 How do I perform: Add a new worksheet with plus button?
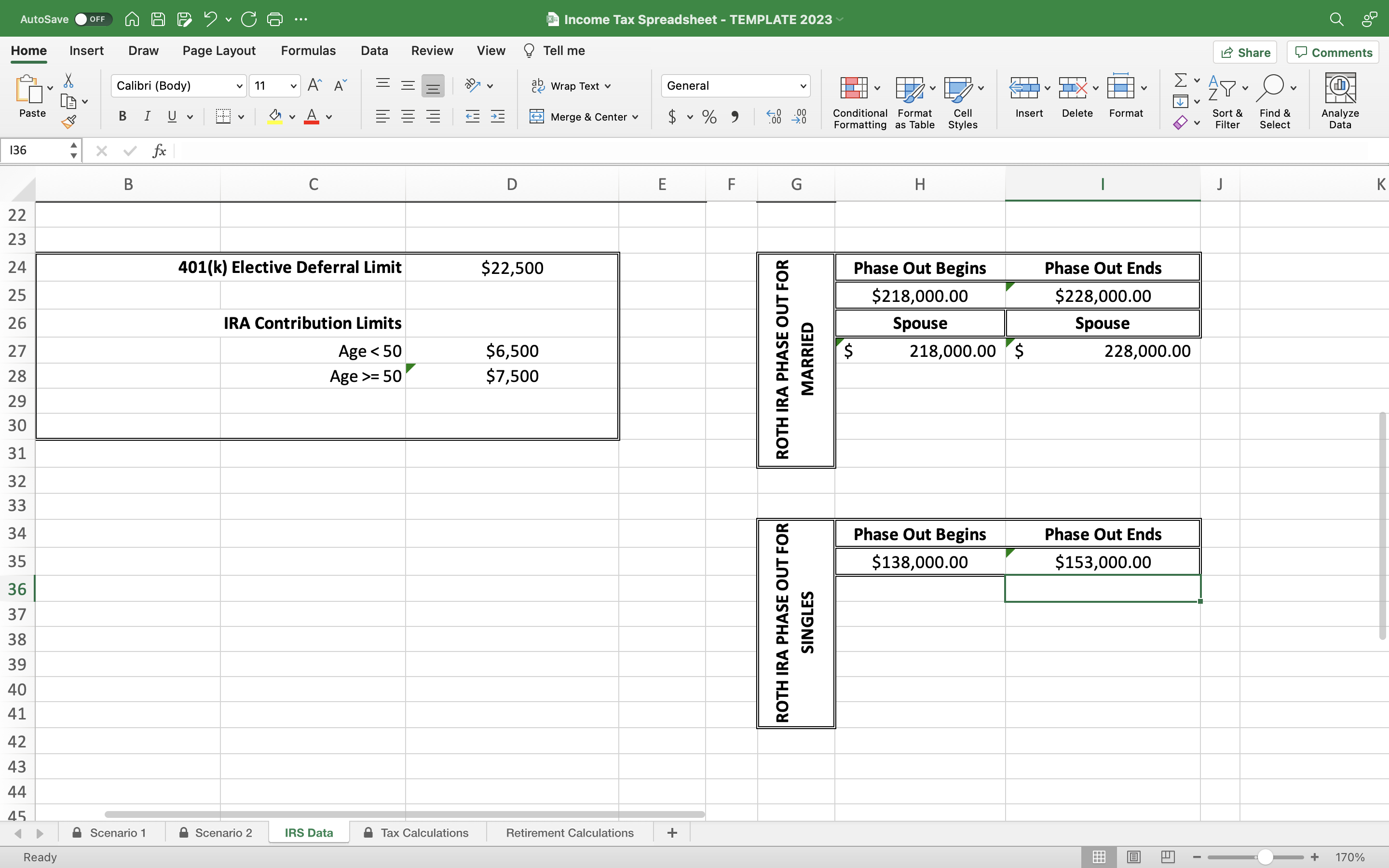(671, 832)
